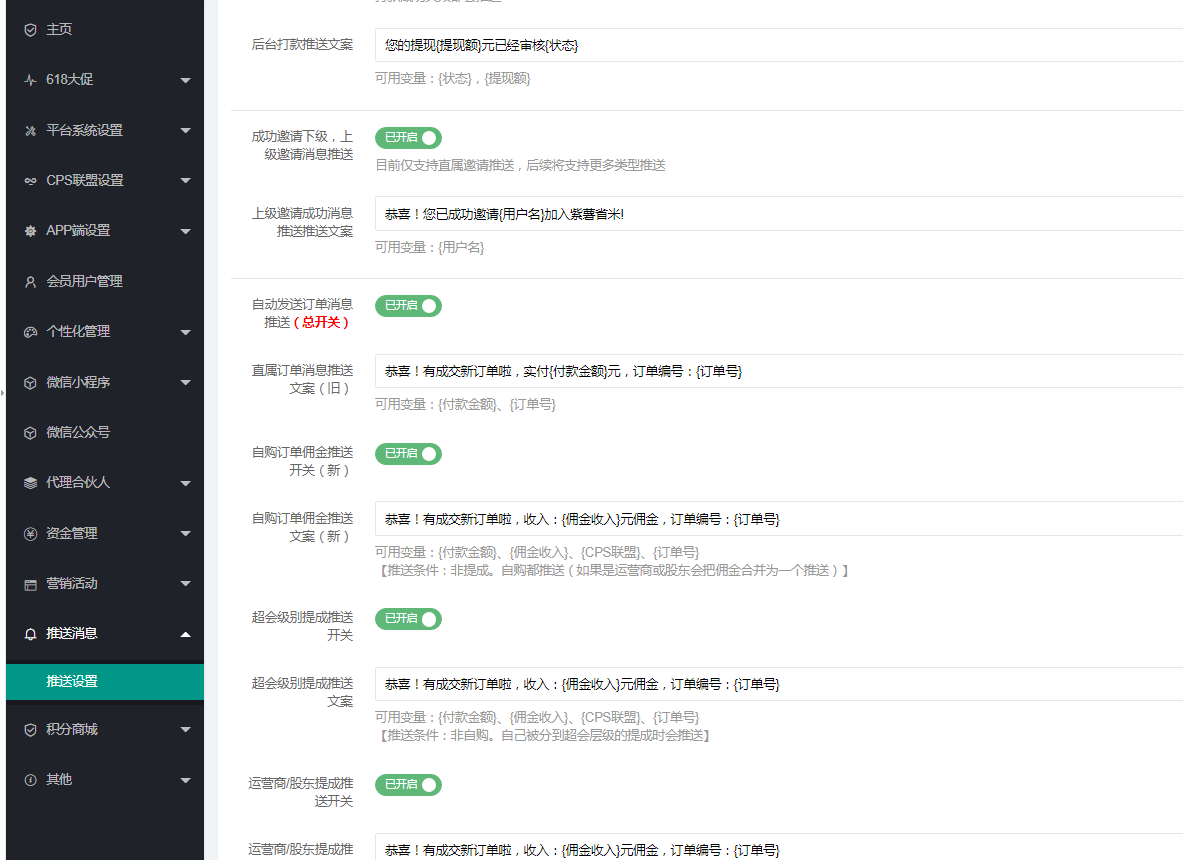The height and width of the screenshot is (860, 1183).
Task: Toggle 成功邀请下级上级邀请消息推送 switch
Action: point(408,137)
